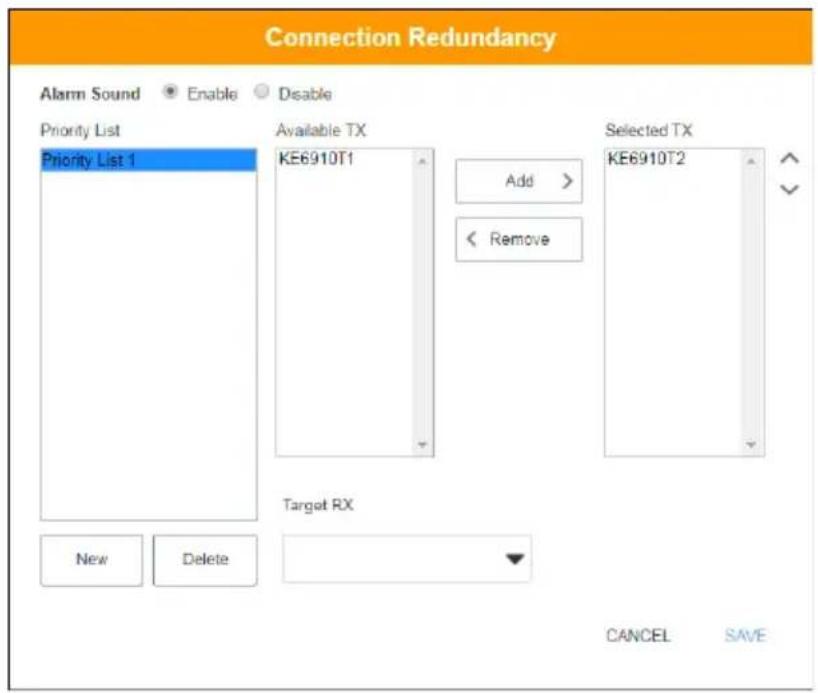Select the Disable radio for Alarm Sound
Image resolution: width=818 pixels, height=693 pixels.
pos(261,92)
